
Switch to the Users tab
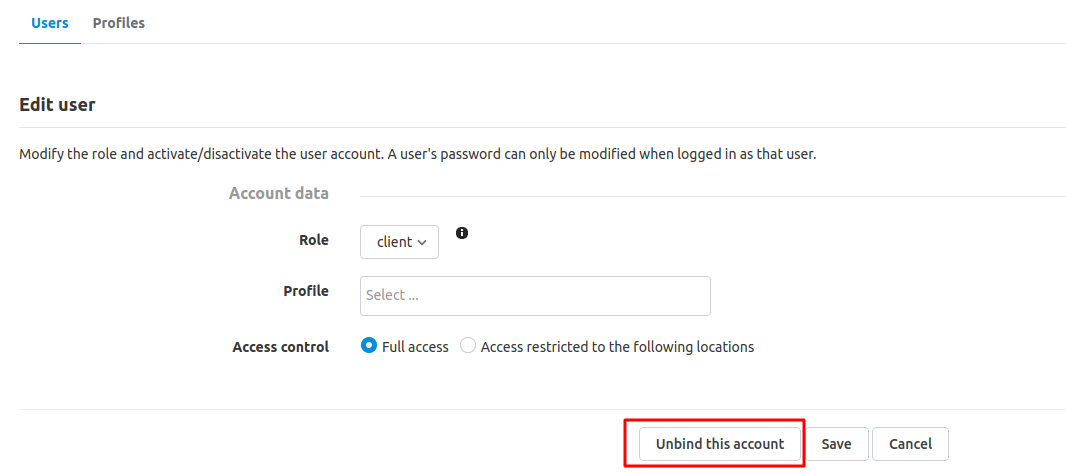coord(50,23)
